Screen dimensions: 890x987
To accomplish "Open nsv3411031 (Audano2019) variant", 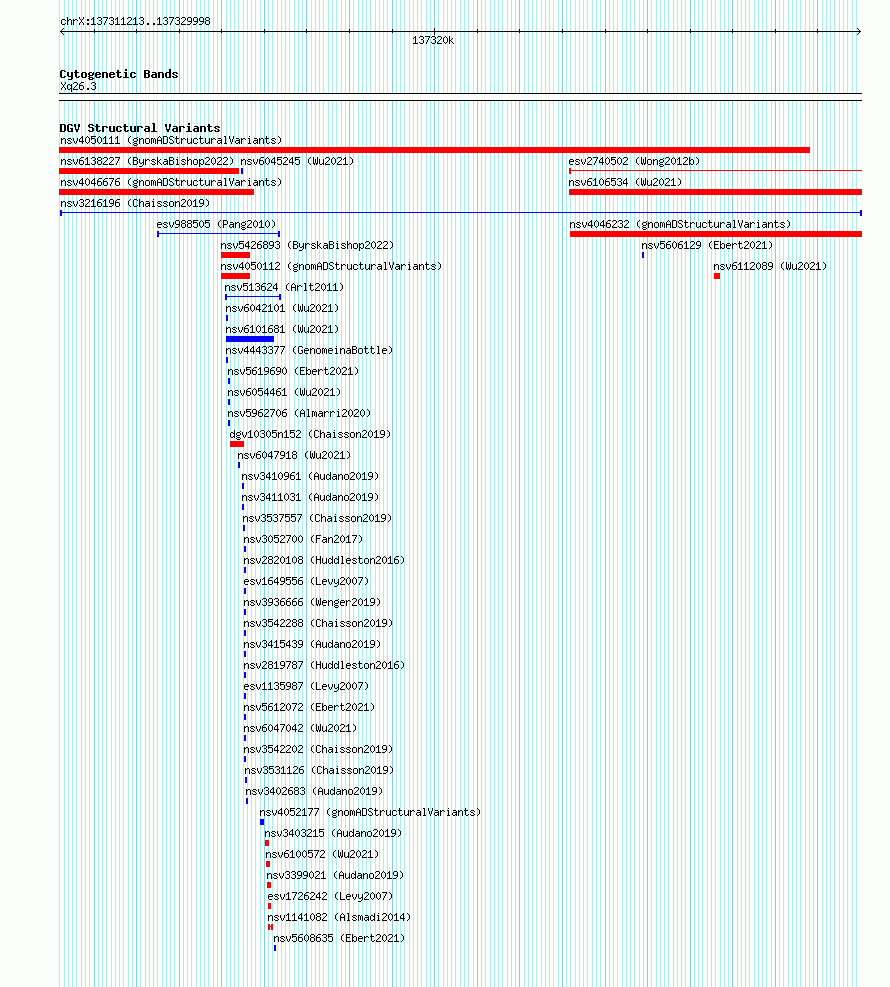I will click(310, 497).
